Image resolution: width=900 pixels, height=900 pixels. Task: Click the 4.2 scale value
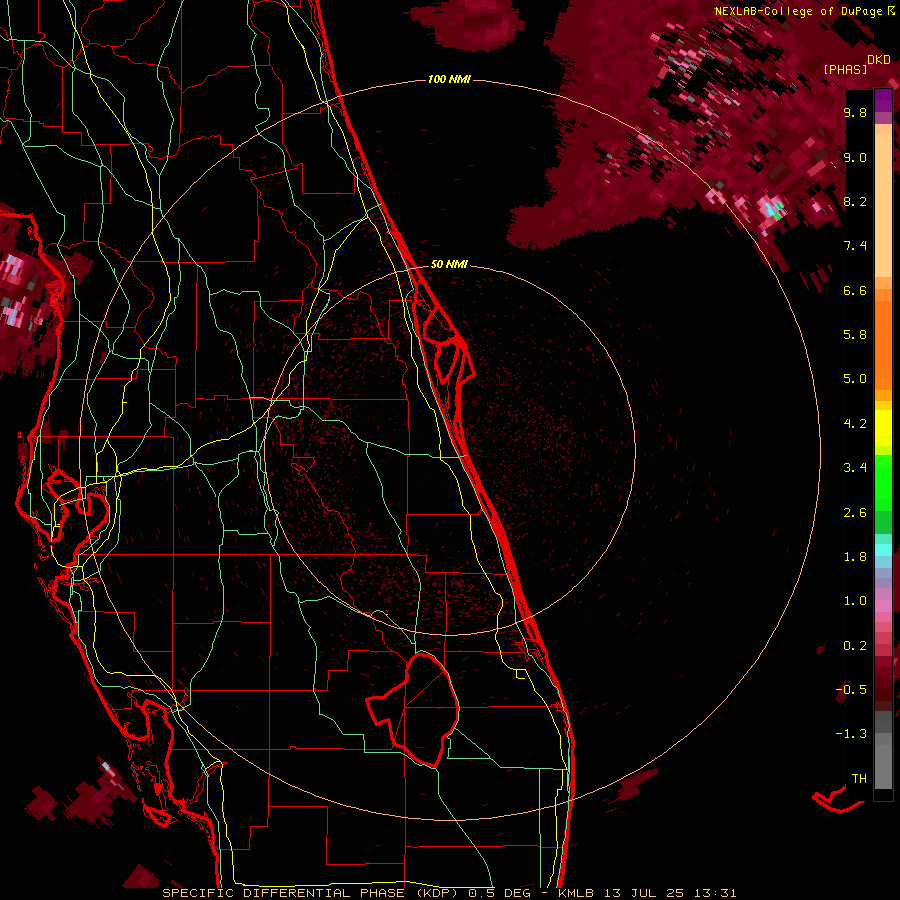[x=855, y=424]
